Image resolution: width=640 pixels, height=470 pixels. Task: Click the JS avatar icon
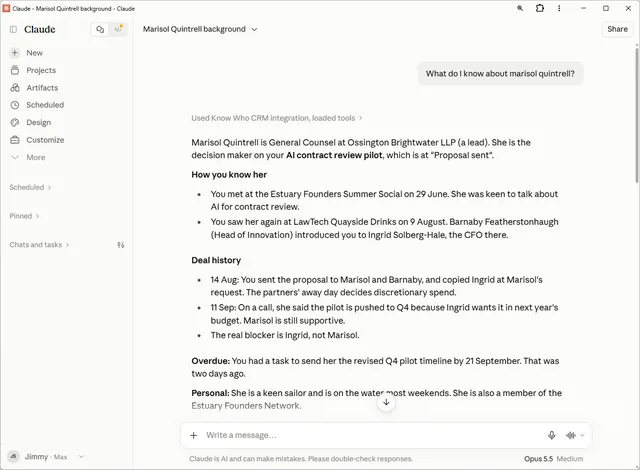[x=13, y=457]
